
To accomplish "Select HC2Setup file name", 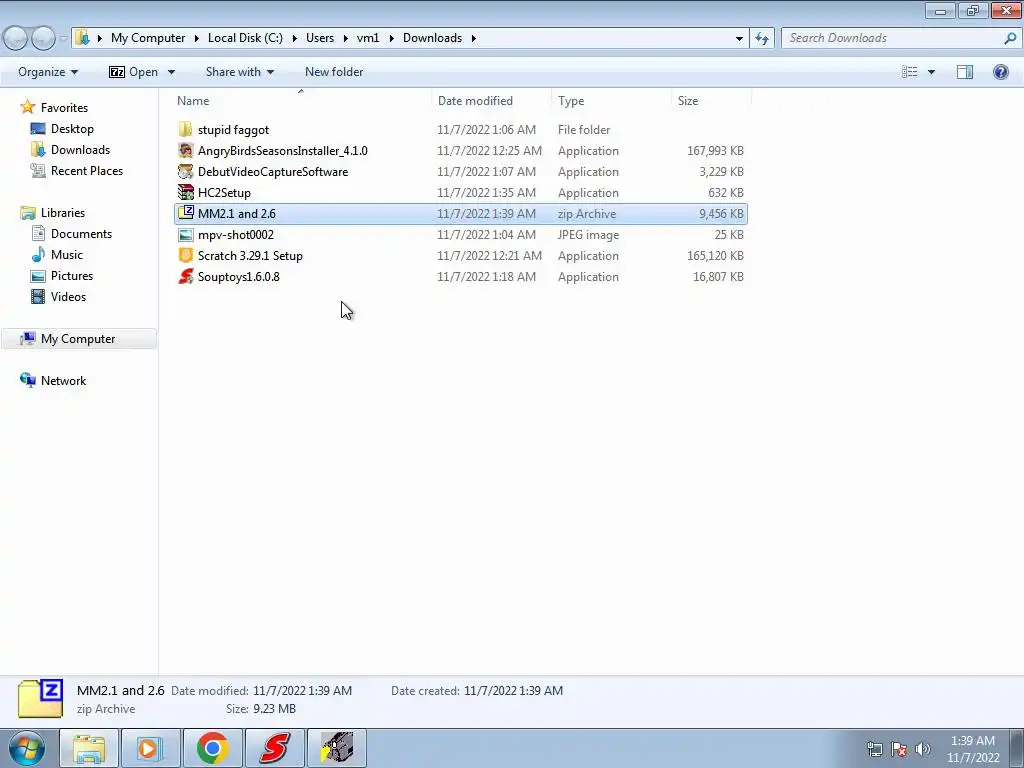I will pyautogui.click(x=224, y=193).
